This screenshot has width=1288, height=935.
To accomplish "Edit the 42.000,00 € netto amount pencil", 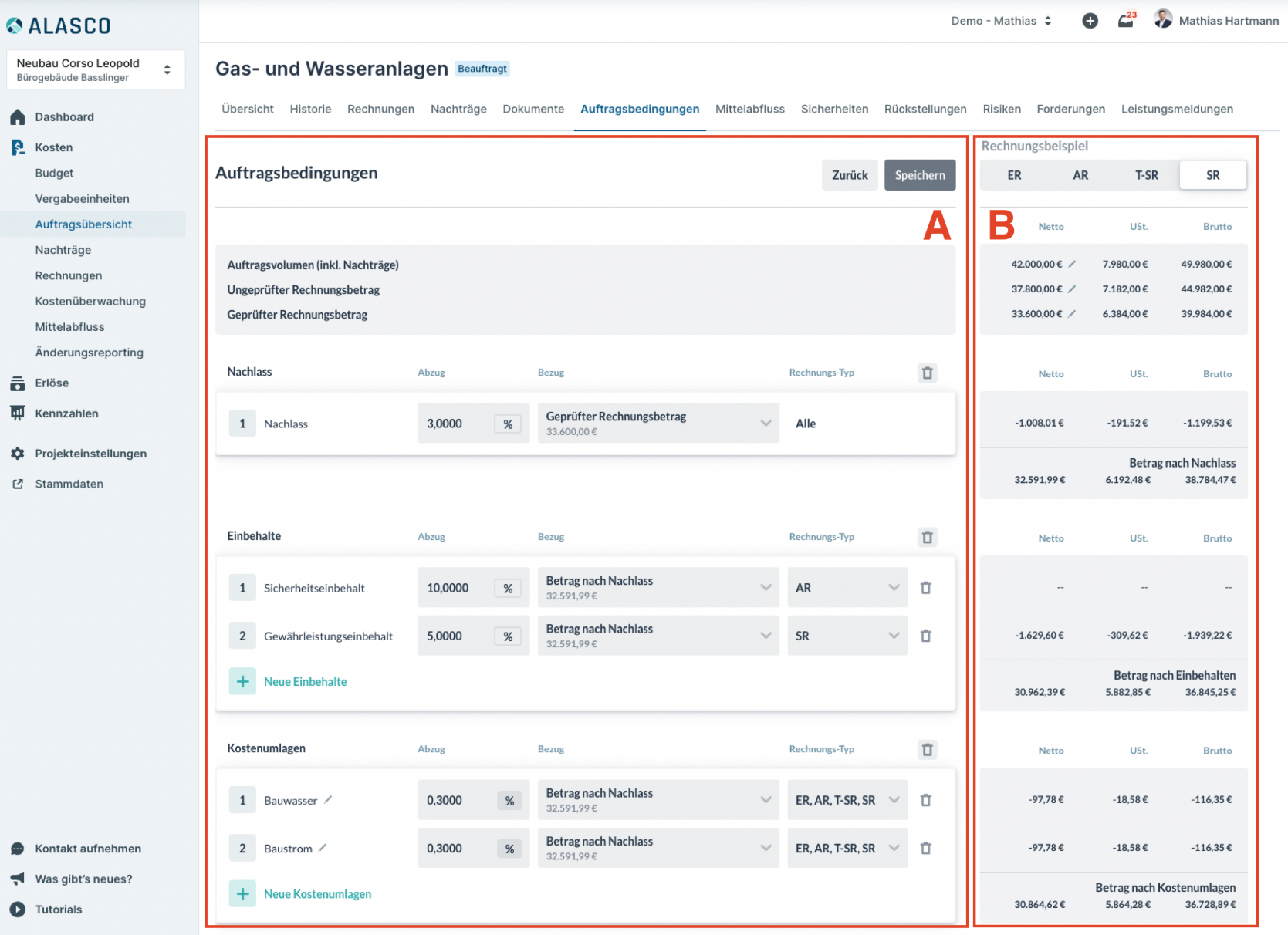I will (x=1072, y=264).
